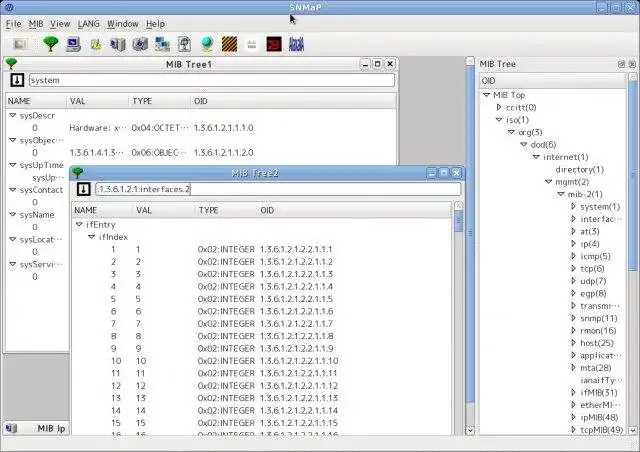Collapse the mib-2(1) node
Screen dimensions: 640x452
[x=561, y=194]
